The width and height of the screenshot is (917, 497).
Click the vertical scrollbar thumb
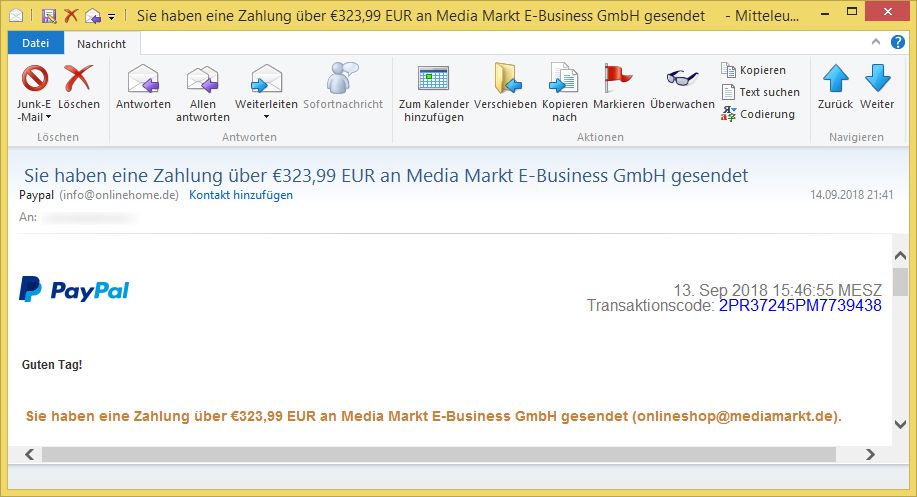click(901, 282)
